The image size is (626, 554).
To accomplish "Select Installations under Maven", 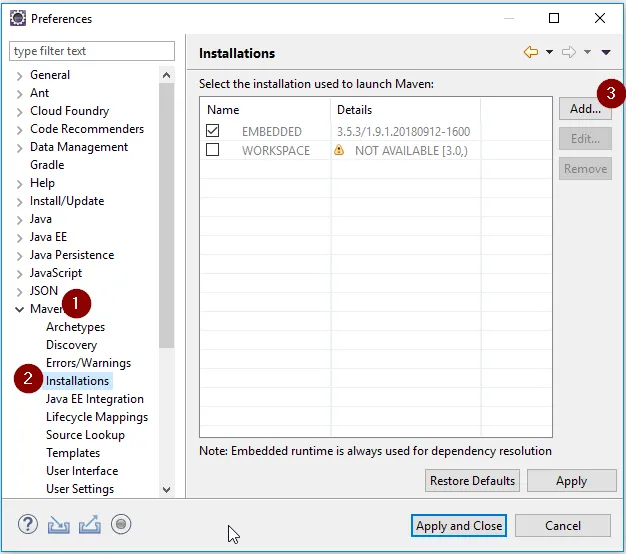I will (x=77, y=381).
